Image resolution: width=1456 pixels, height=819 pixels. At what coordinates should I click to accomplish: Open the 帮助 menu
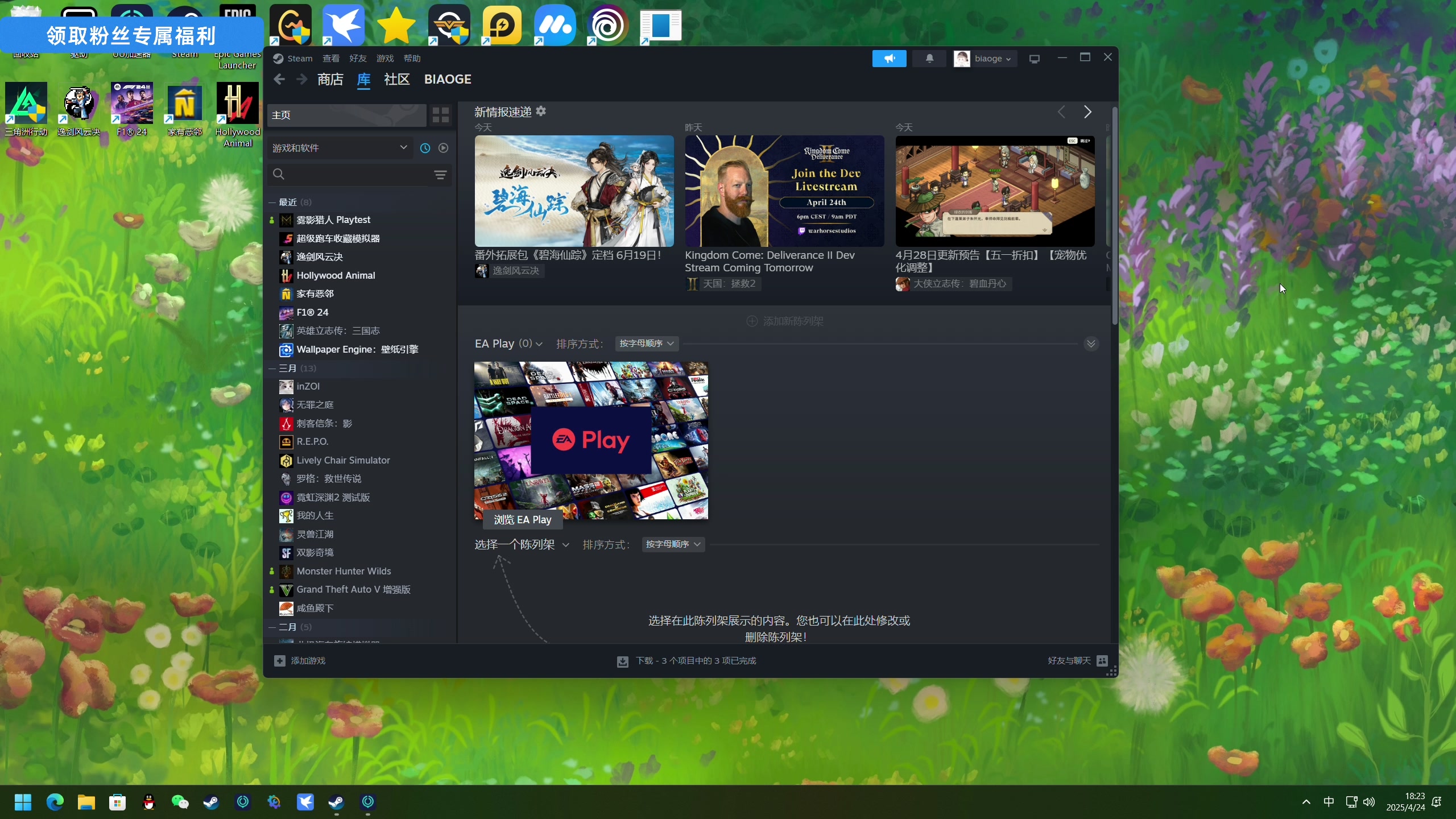(412, 59)
